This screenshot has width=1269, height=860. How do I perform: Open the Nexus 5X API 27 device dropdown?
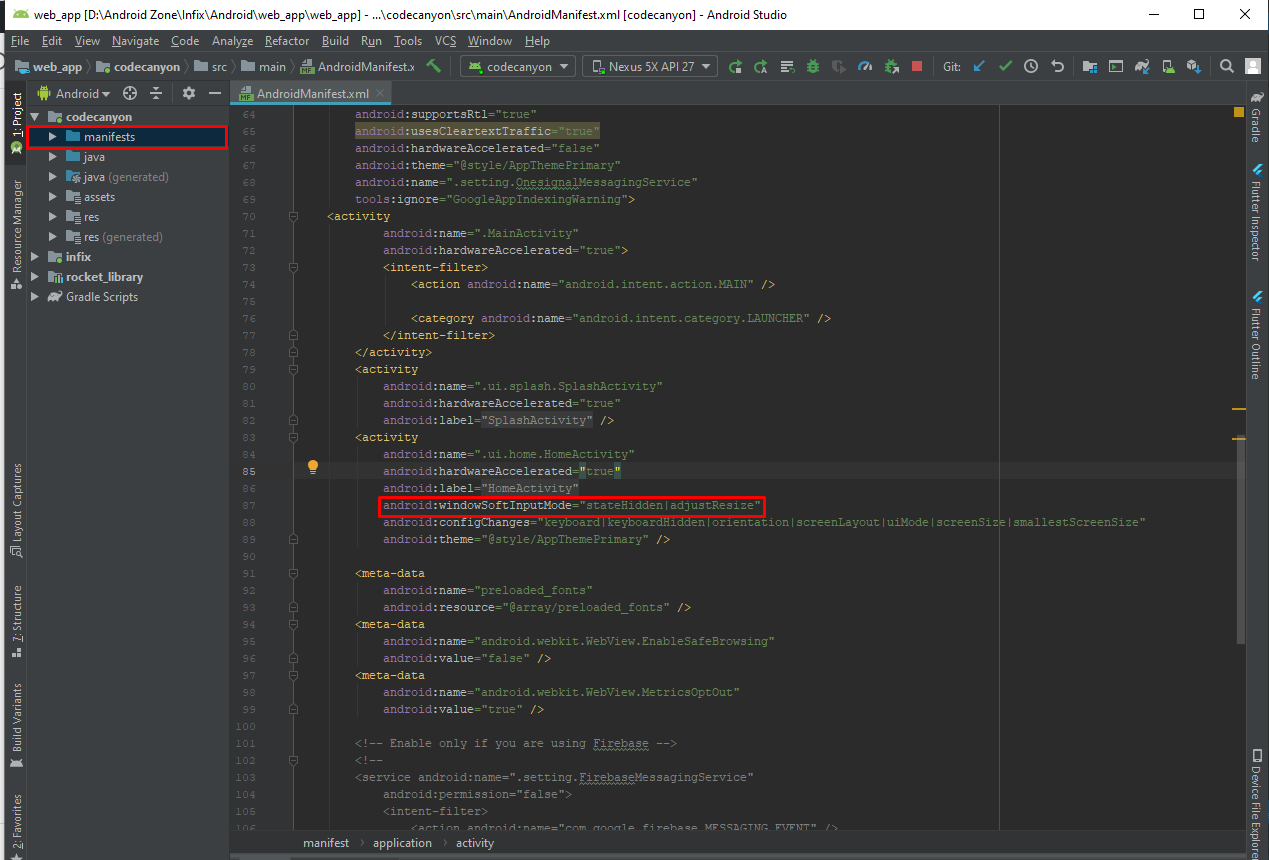[649, 66]
